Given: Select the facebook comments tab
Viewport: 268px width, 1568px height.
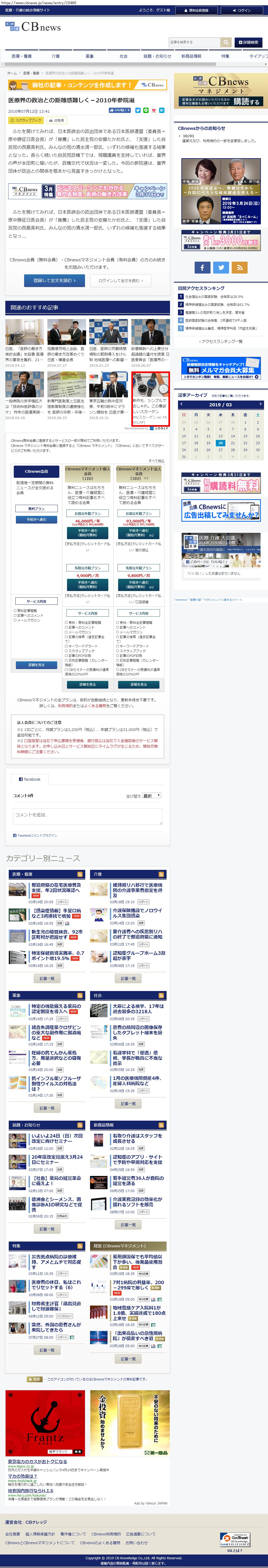Looking at the screenshot, I should pos(30,779).
